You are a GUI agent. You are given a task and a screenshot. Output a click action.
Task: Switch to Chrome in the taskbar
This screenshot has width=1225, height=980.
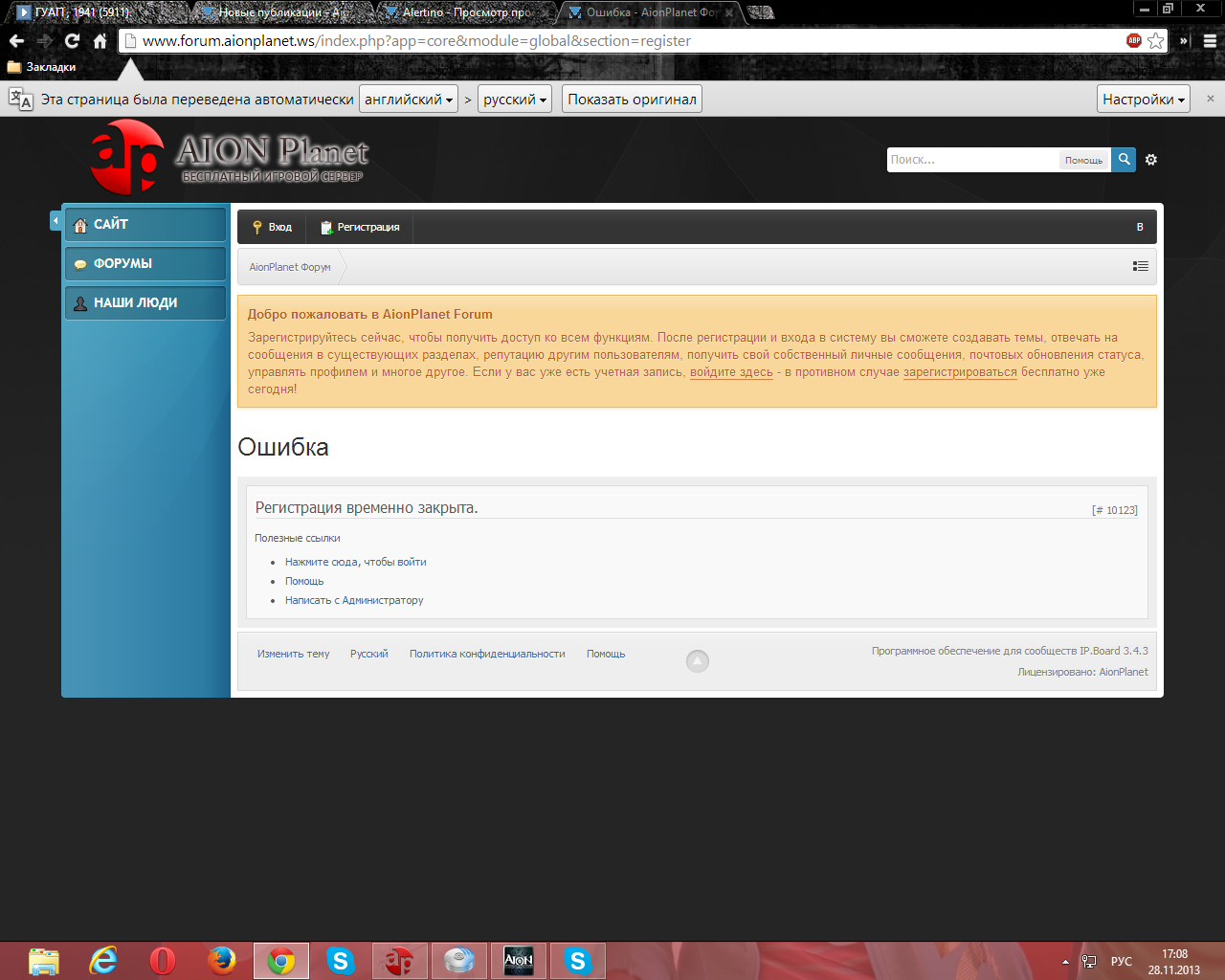tap(281, 961)
